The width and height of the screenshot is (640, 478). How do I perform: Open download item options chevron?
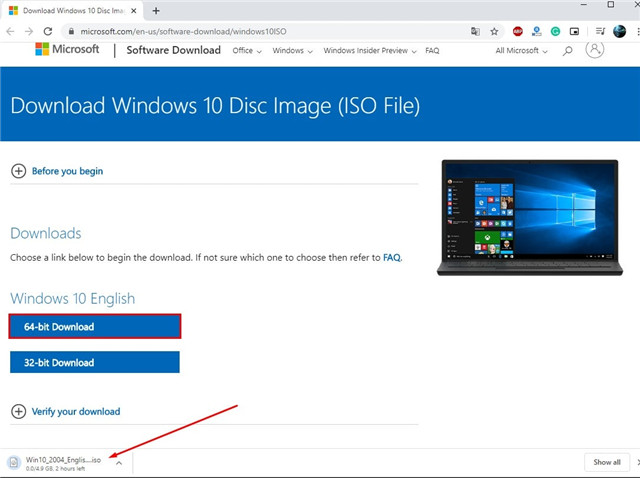(x=119, y=463)
